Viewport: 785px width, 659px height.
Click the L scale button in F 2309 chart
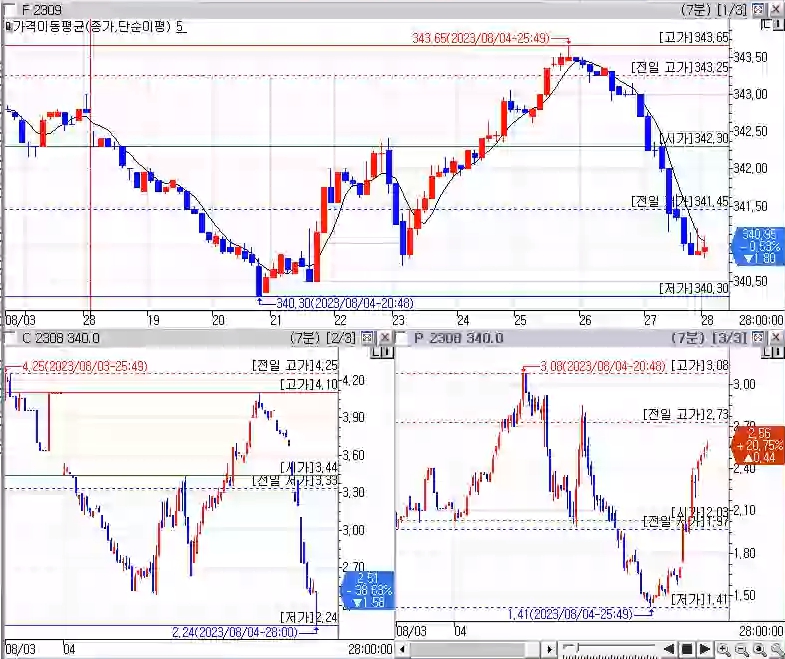(x=766, y=24)
